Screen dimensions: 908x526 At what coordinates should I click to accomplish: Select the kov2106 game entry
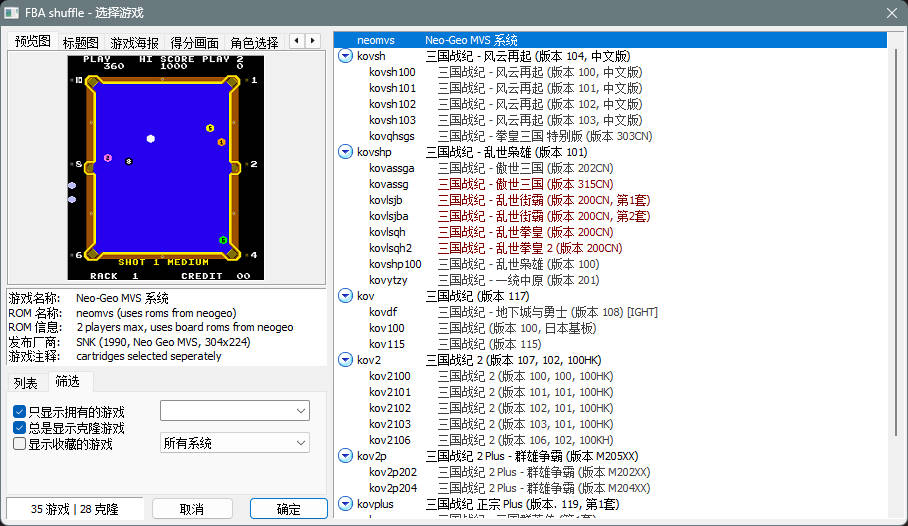coord(610,440)
